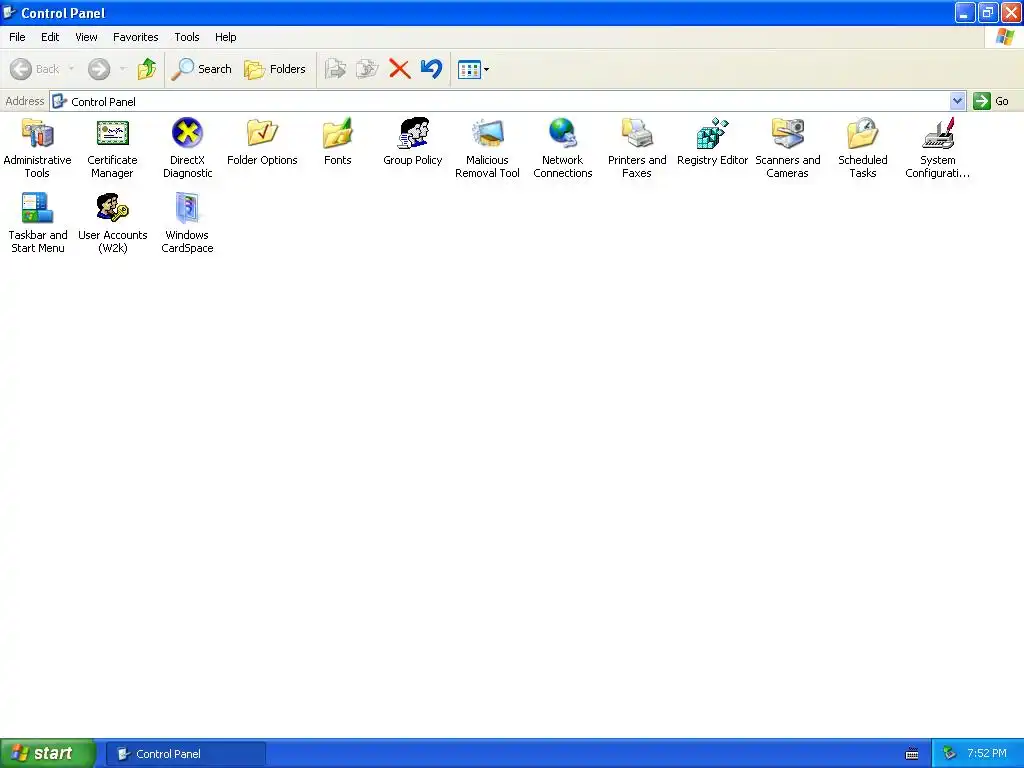Open Printers and Faxes
The image size is (1024, 768).
pos(637,148)
